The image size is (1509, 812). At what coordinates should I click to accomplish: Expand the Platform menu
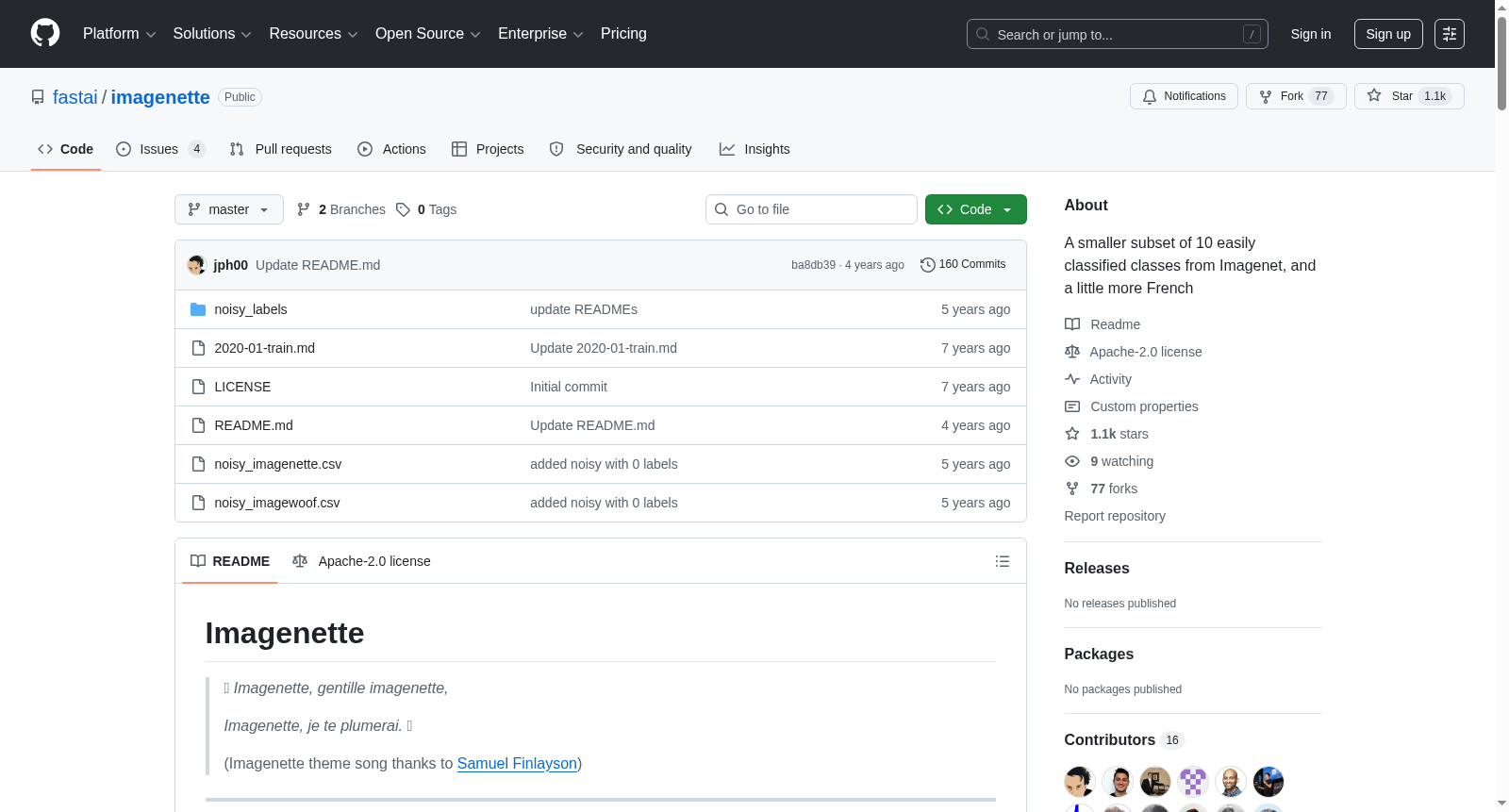pos(120,34)
